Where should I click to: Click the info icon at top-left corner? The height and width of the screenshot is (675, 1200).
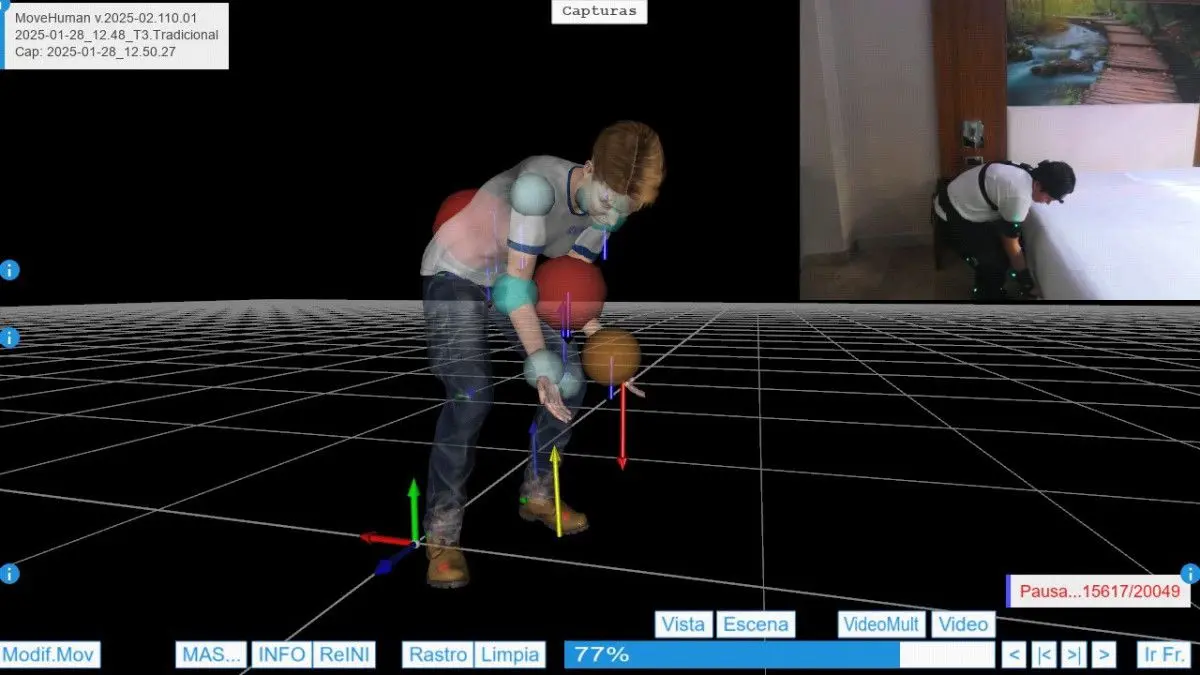[x=3, y=4]
